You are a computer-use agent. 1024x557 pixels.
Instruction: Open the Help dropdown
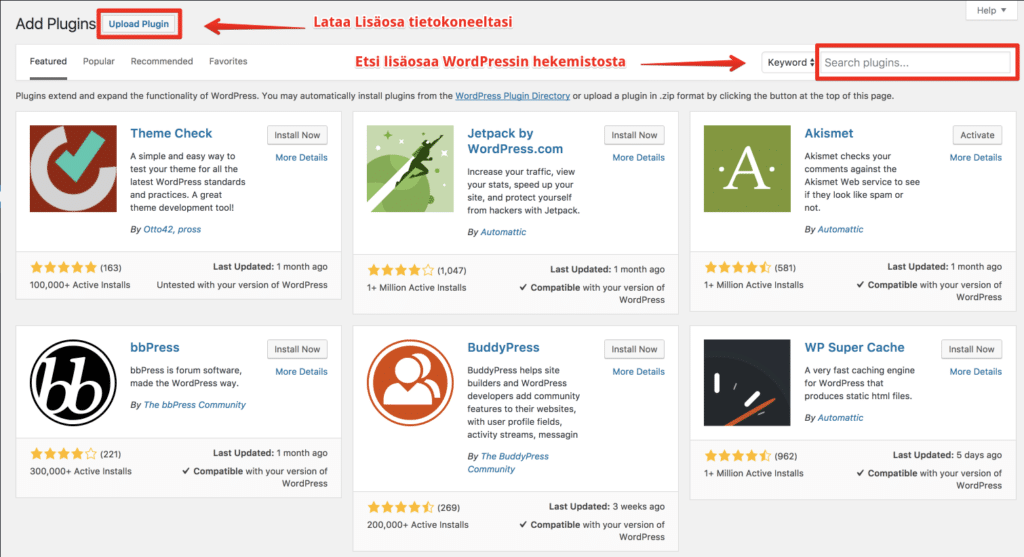[991, 10]
